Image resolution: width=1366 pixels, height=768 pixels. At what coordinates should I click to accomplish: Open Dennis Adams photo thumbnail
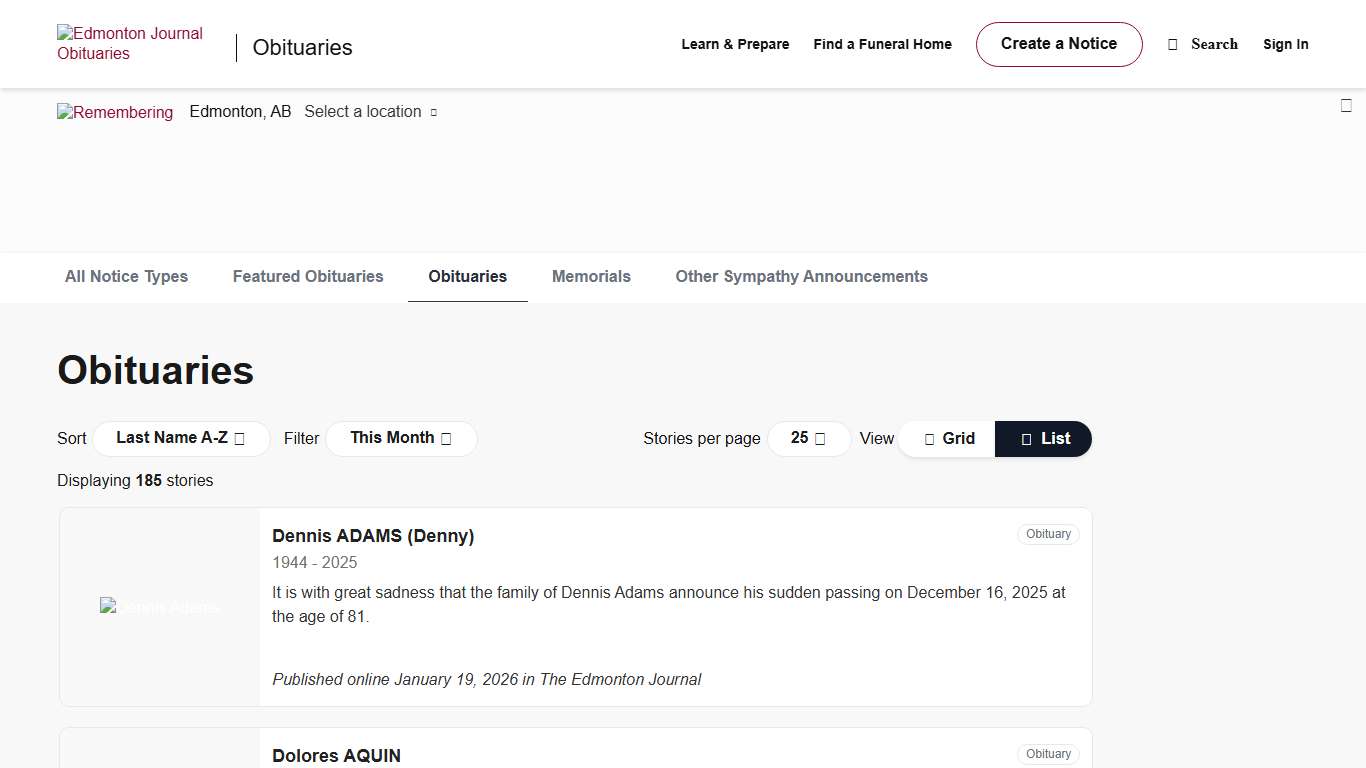click(160, 607)
